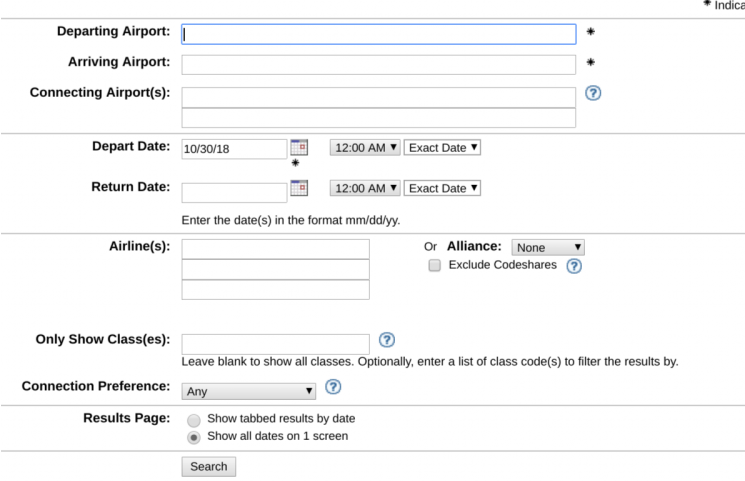Click help icon next to Connecting Airport(s)
The height and width of the screenshot is (481, 745).
click(x=593, y=93)
